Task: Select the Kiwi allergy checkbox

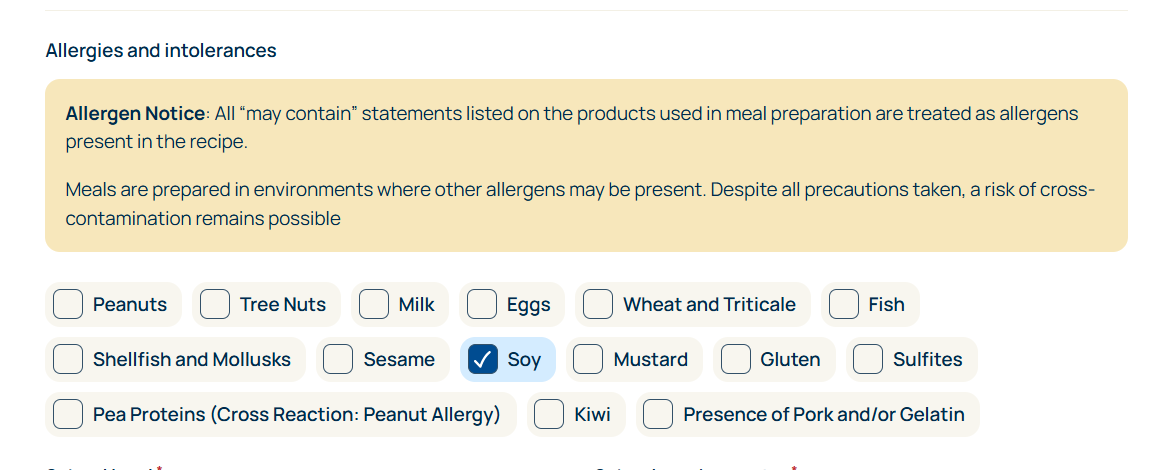Action: pos(549,414)
